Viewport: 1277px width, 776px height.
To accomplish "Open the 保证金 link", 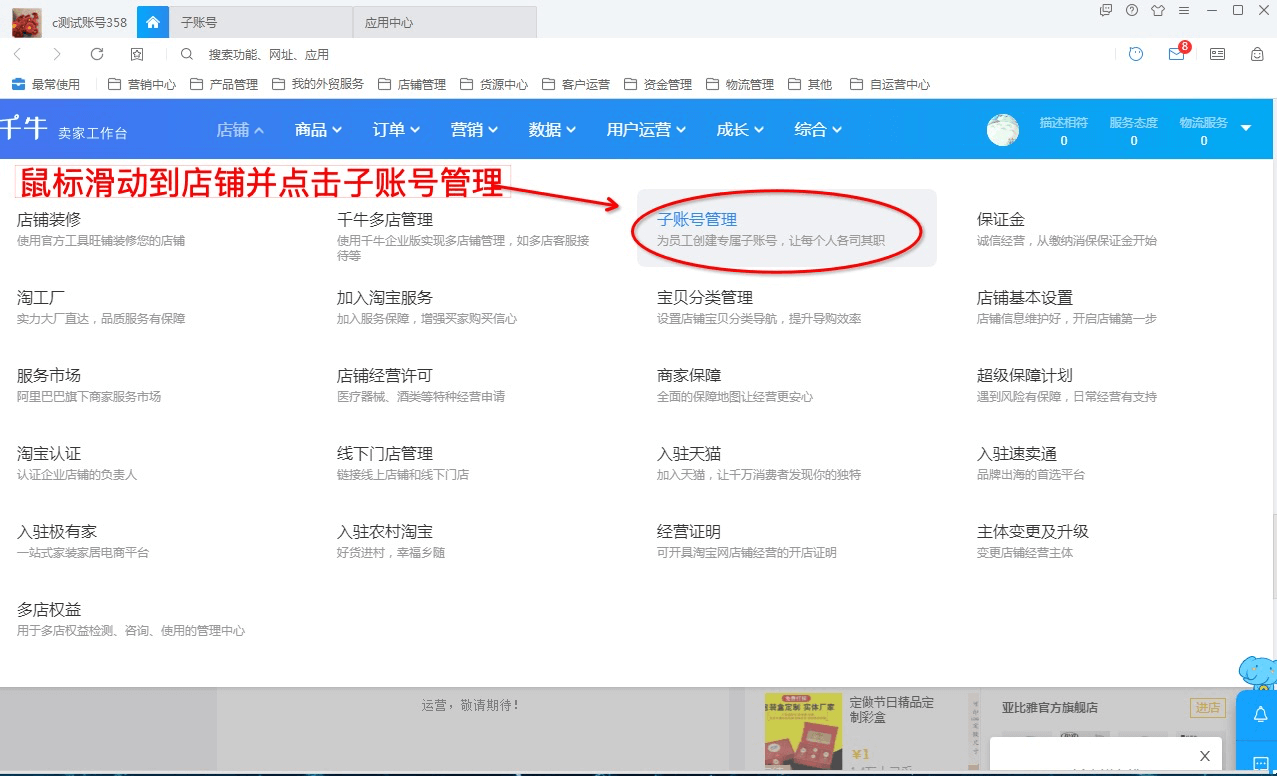I will (x=1001, y=220).
